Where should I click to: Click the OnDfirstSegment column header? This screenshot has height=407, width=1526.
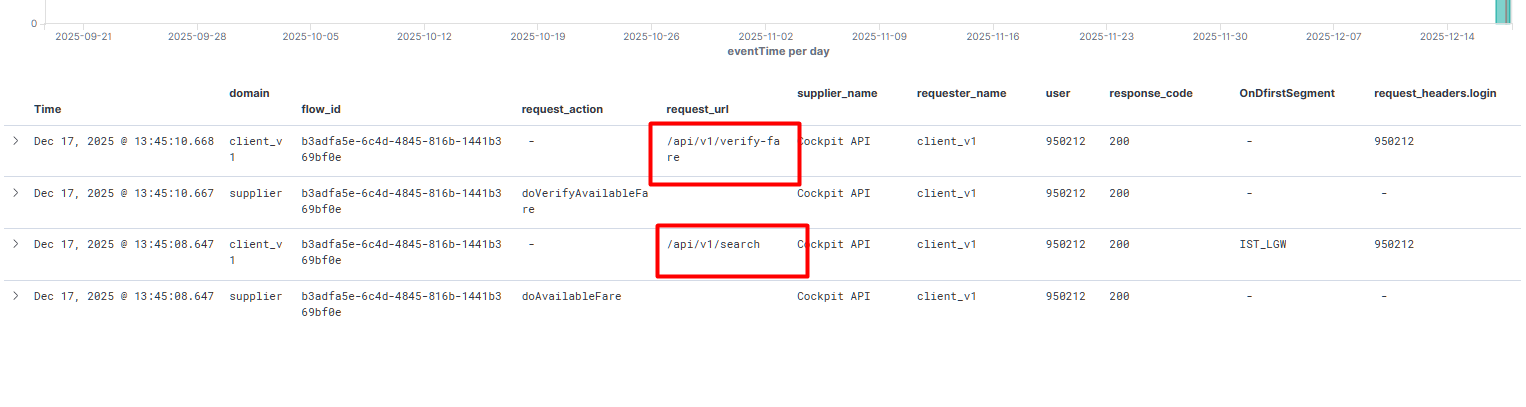(1286, 93)
